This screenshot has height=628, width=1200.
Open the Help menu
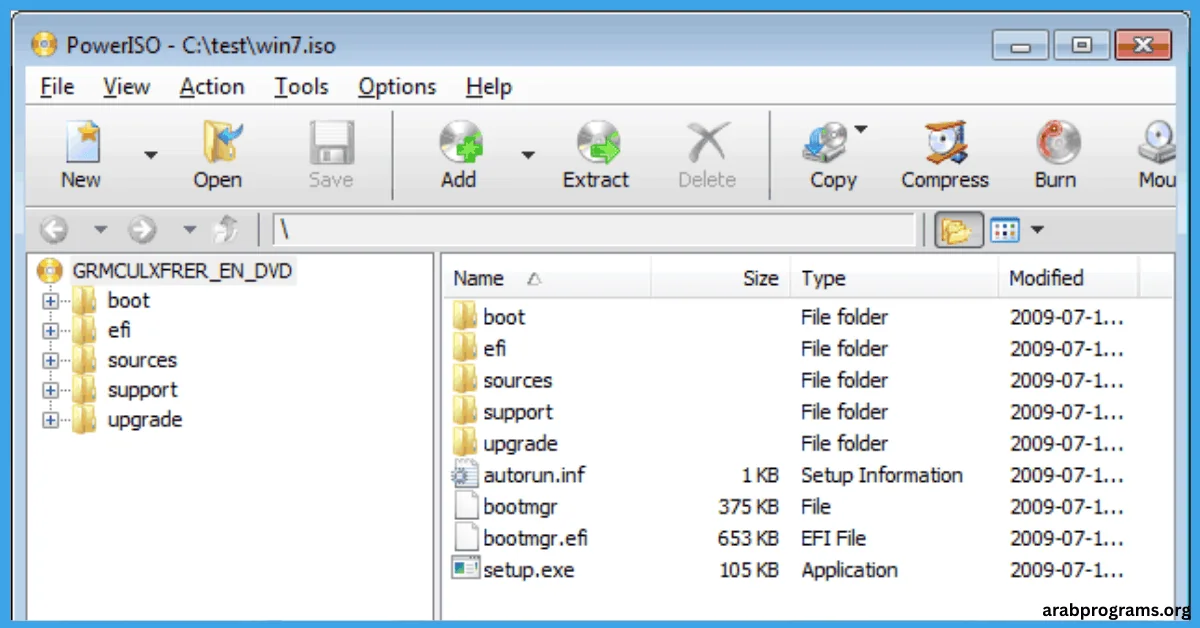489,87
